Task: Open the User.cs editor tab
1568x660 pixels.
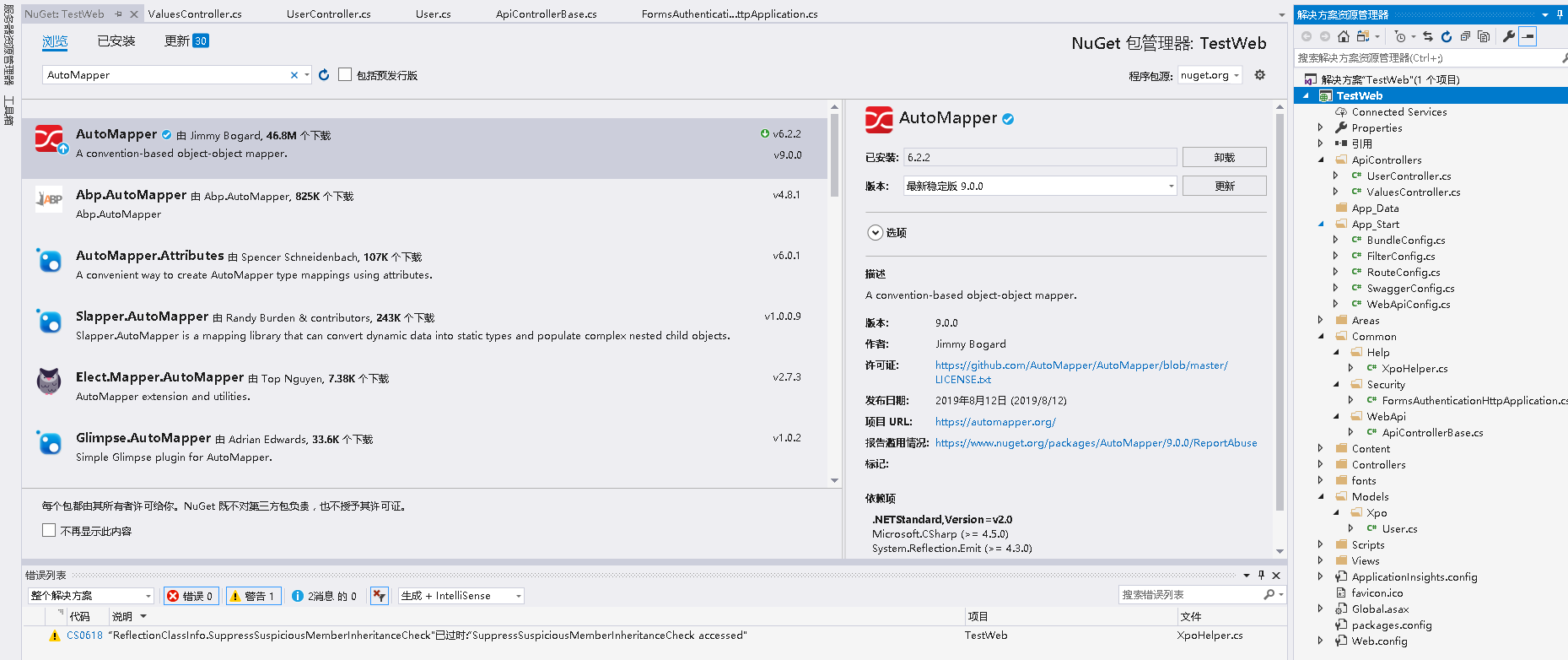Action: (434, 14)
